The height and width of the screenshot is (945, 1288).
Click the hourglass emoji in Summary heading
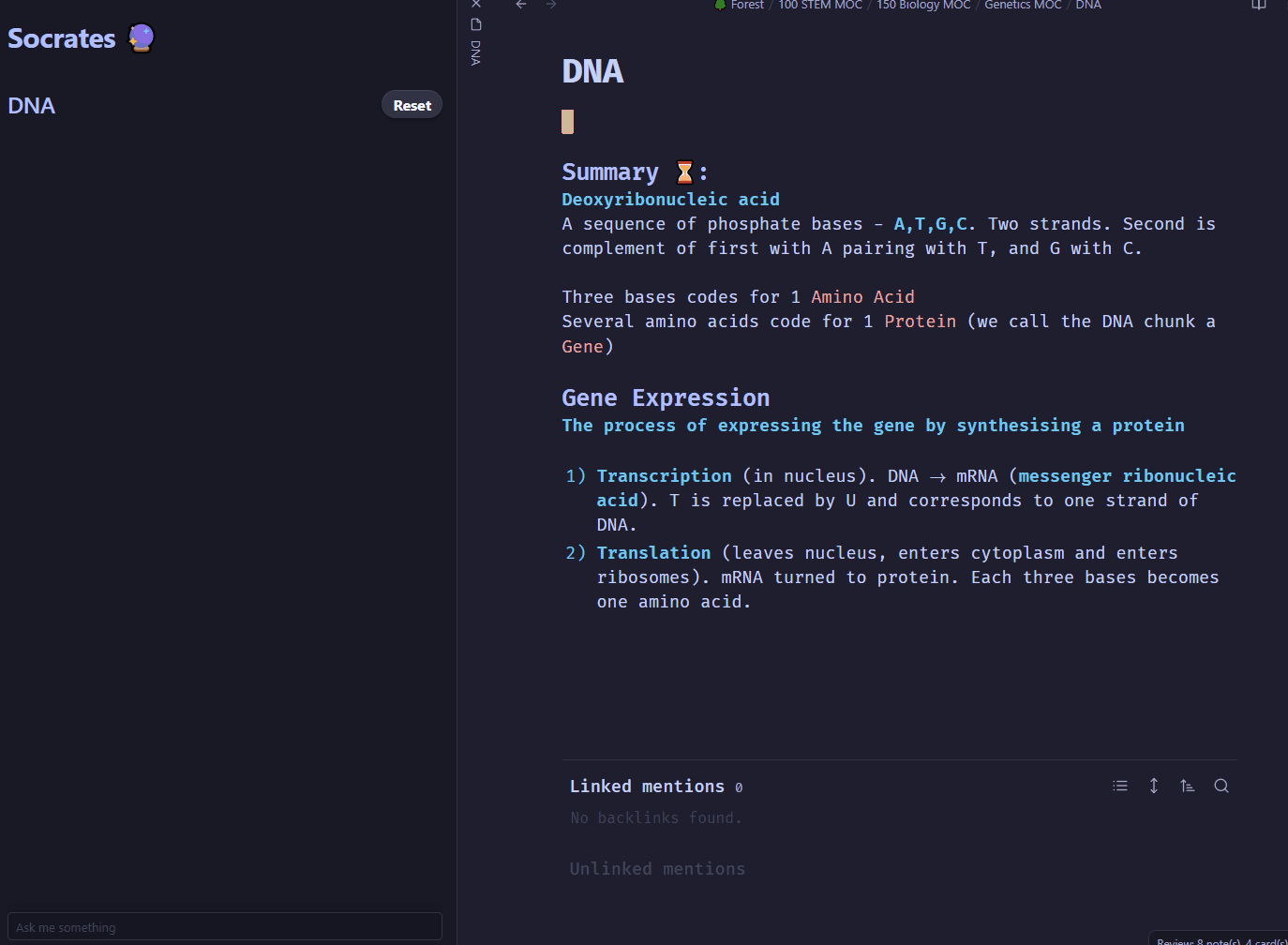(x=684, y=172)
